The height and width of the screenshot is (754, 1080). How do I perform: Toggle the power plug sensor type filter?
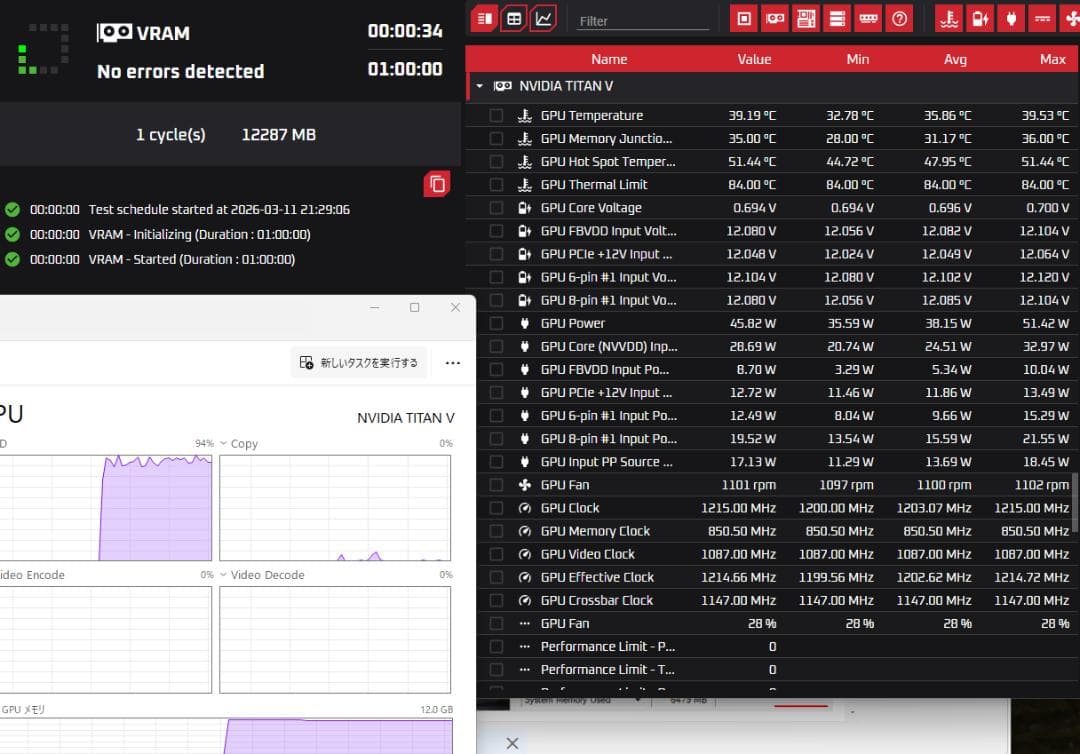coord(1011,19)
